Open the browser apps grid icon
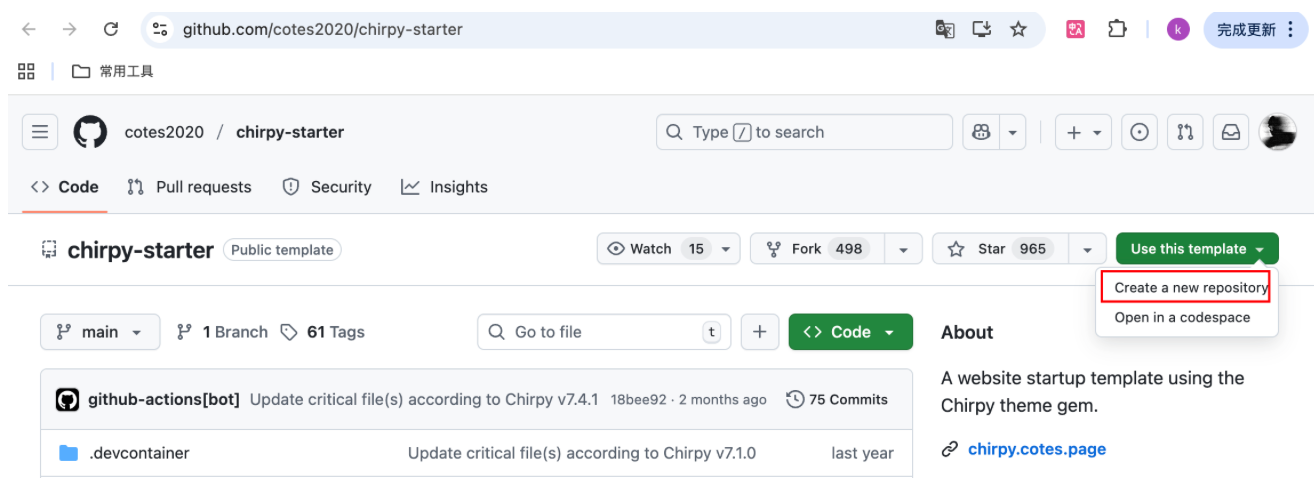1314x480 pixels. pyautogui.click(x=27, y=71)
